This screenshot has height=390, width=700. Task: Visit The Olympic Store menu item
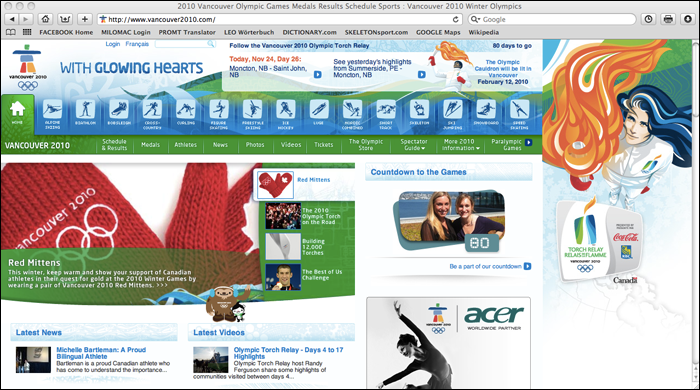[366, 145]
